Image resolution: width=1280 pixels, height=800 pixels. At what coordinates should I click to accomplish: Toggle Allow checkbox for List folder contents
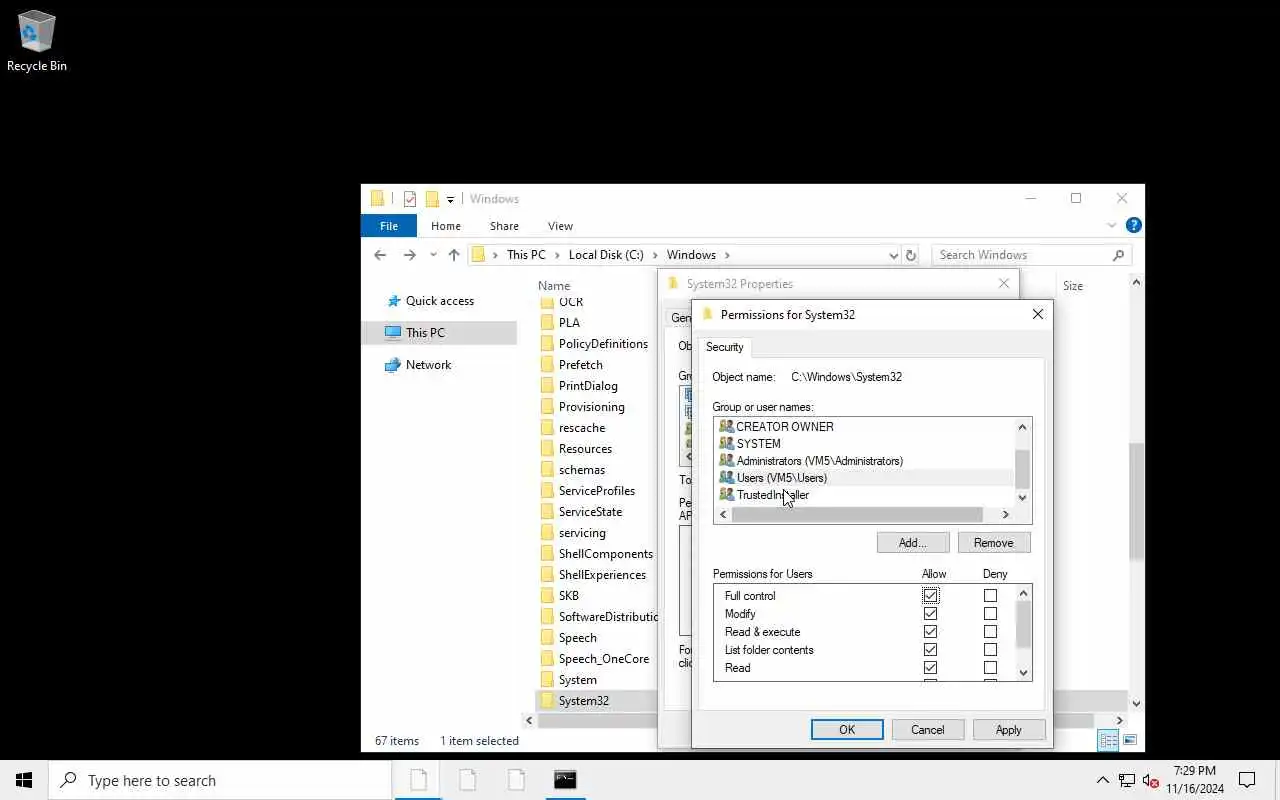pos(930,650)
